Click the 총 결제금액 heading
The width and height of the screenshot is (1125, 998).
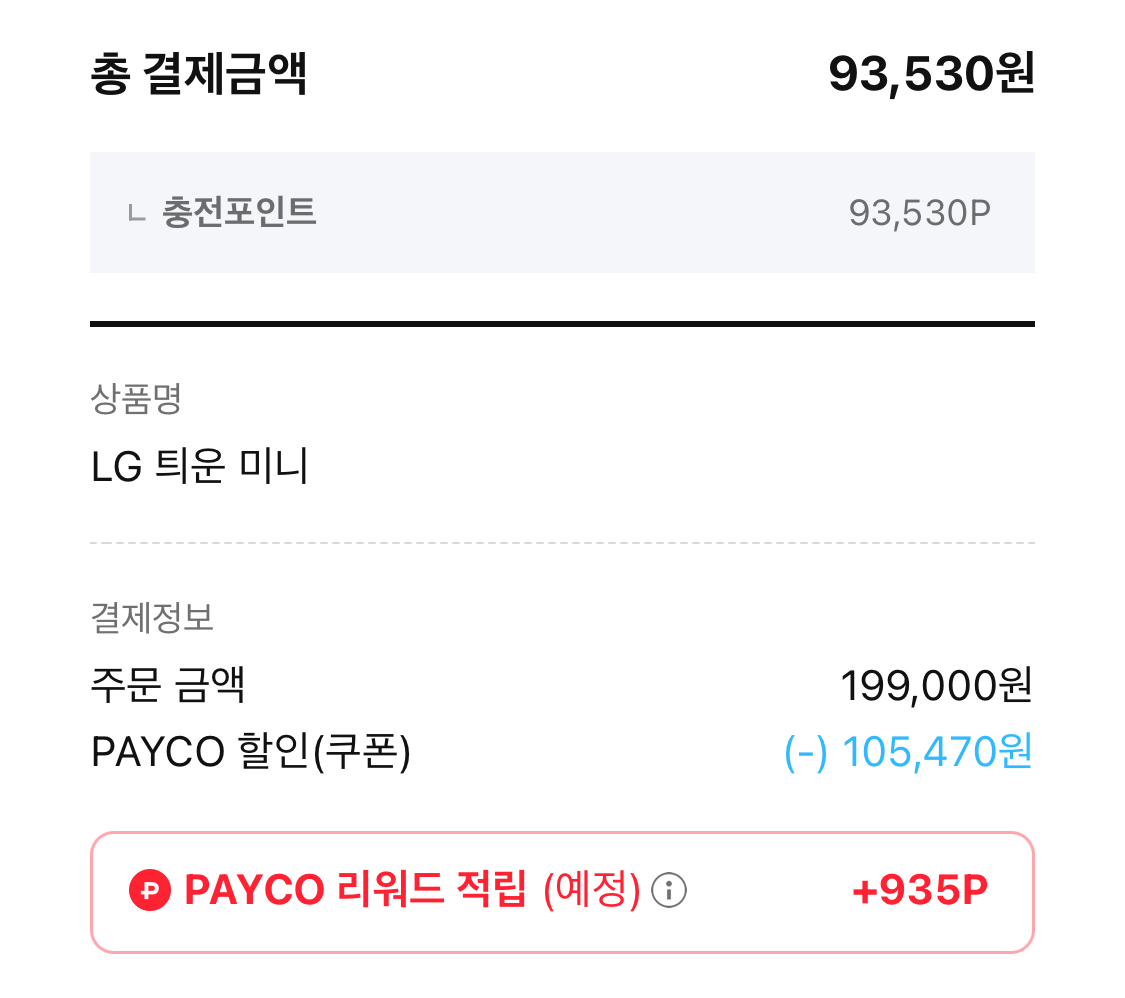pos(198,74)
